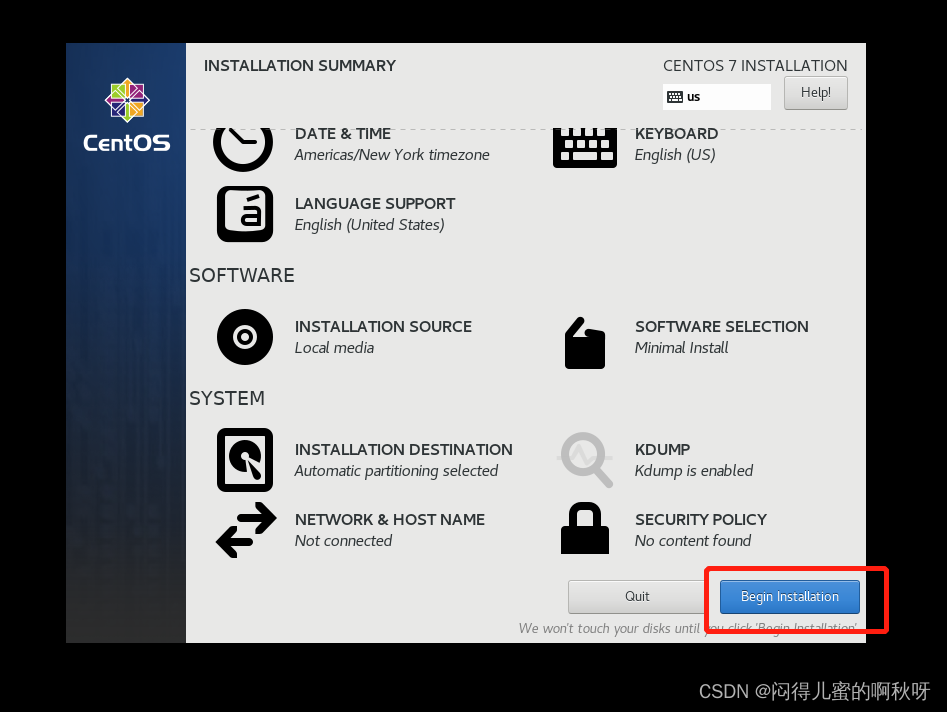Viewport: 947px width, 712px height.
Task: Select LANGUAGE SUPPORT option
Action: pyautogui.click(x=375, y=204)
